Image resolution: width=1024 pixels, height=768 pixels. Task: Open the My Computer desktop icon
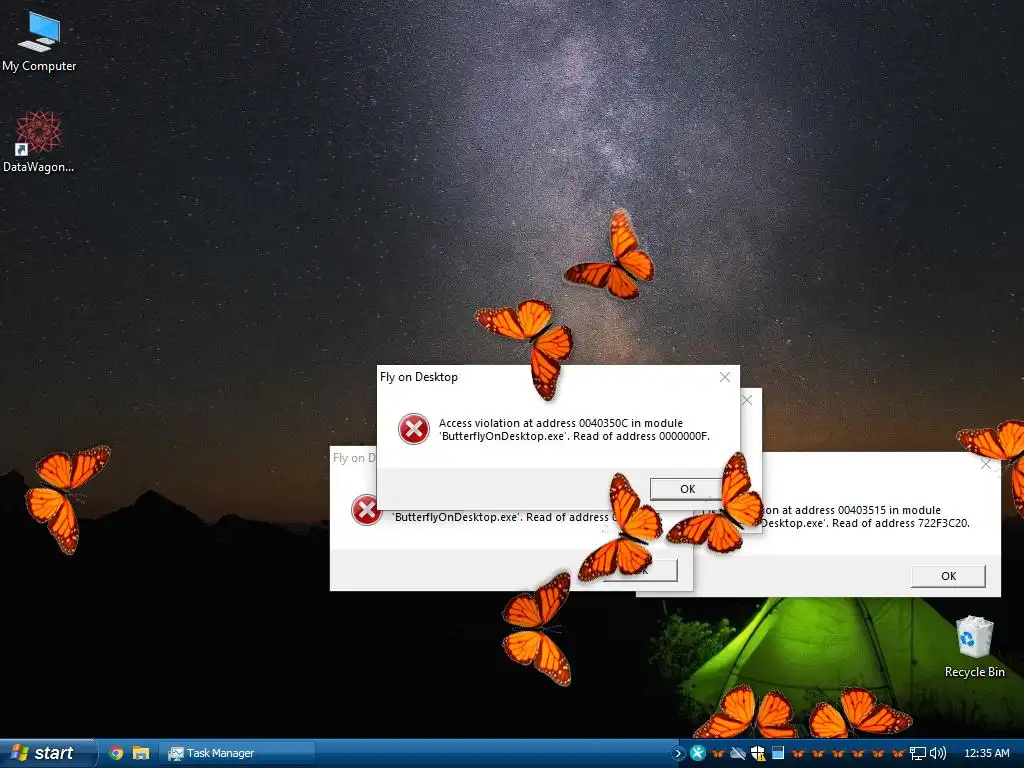pyautogui.click(x=39, y=42)
